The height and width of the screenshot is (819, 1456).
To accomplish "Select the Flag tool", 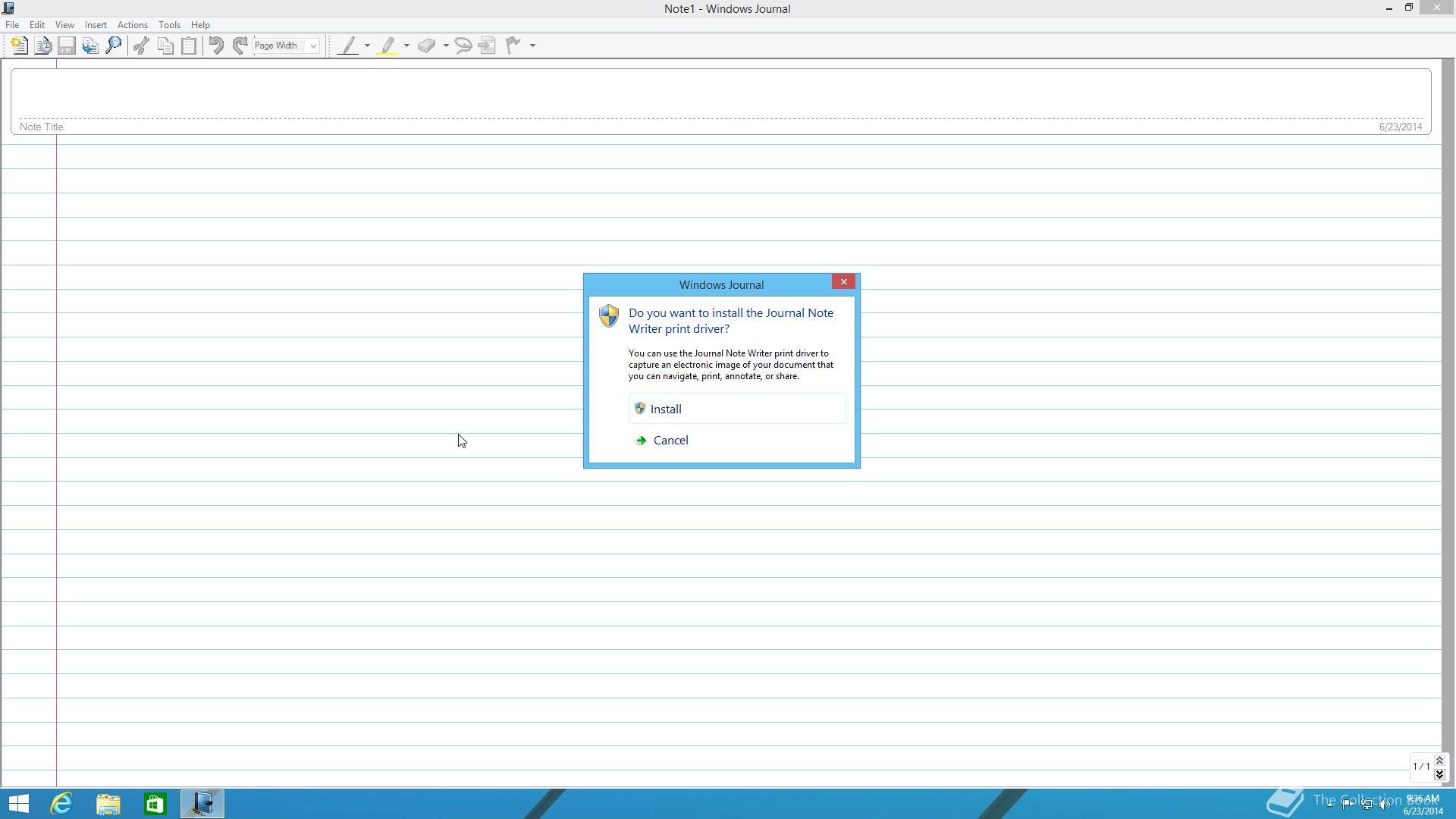I will tap(514, 45).
